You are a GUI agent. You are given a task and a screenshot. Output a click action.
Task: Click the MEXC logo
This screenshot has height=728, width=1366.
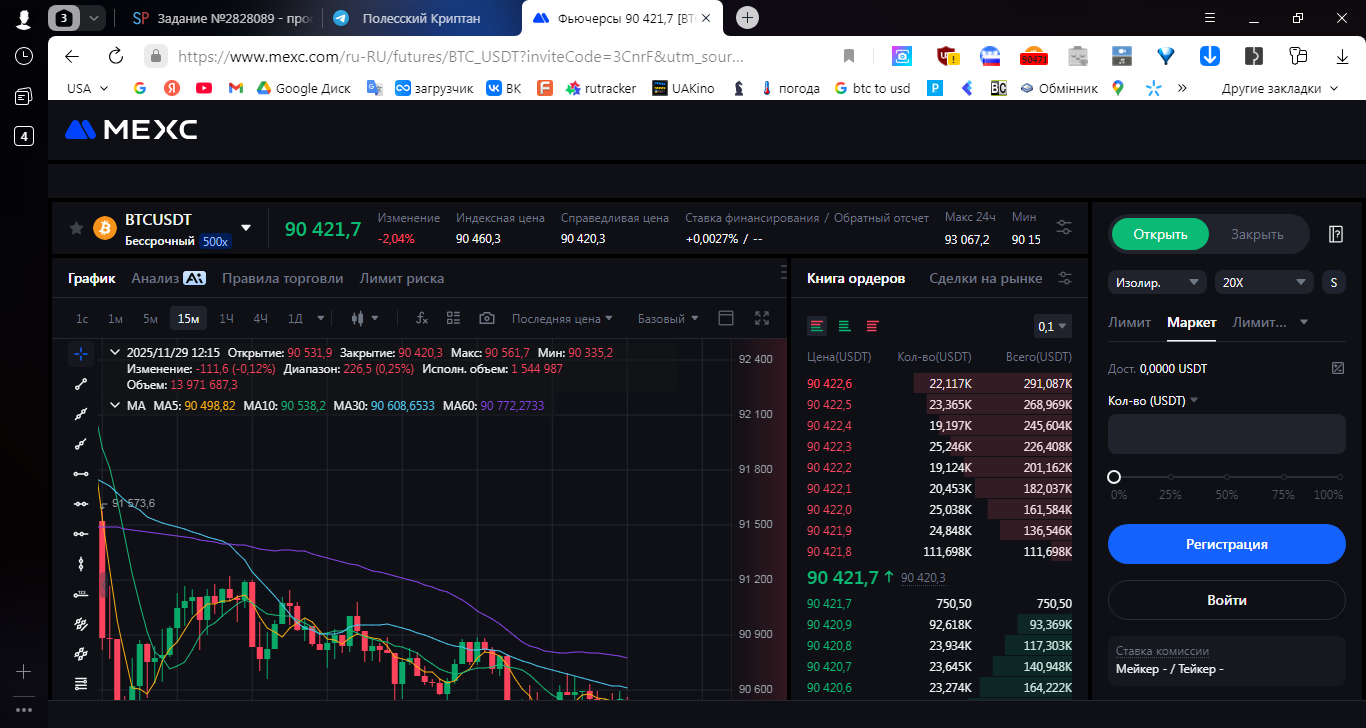pyautogui.click(x=131, y=129)
